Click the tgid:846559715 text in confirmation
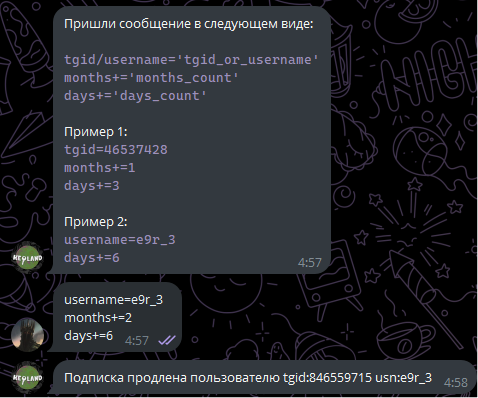The image size is (478, 398). tap(327, 378)
